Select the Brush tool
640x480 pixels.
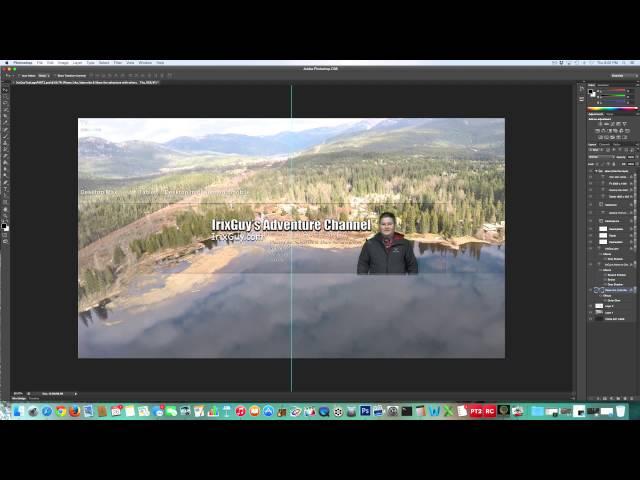tap(5, 136)
